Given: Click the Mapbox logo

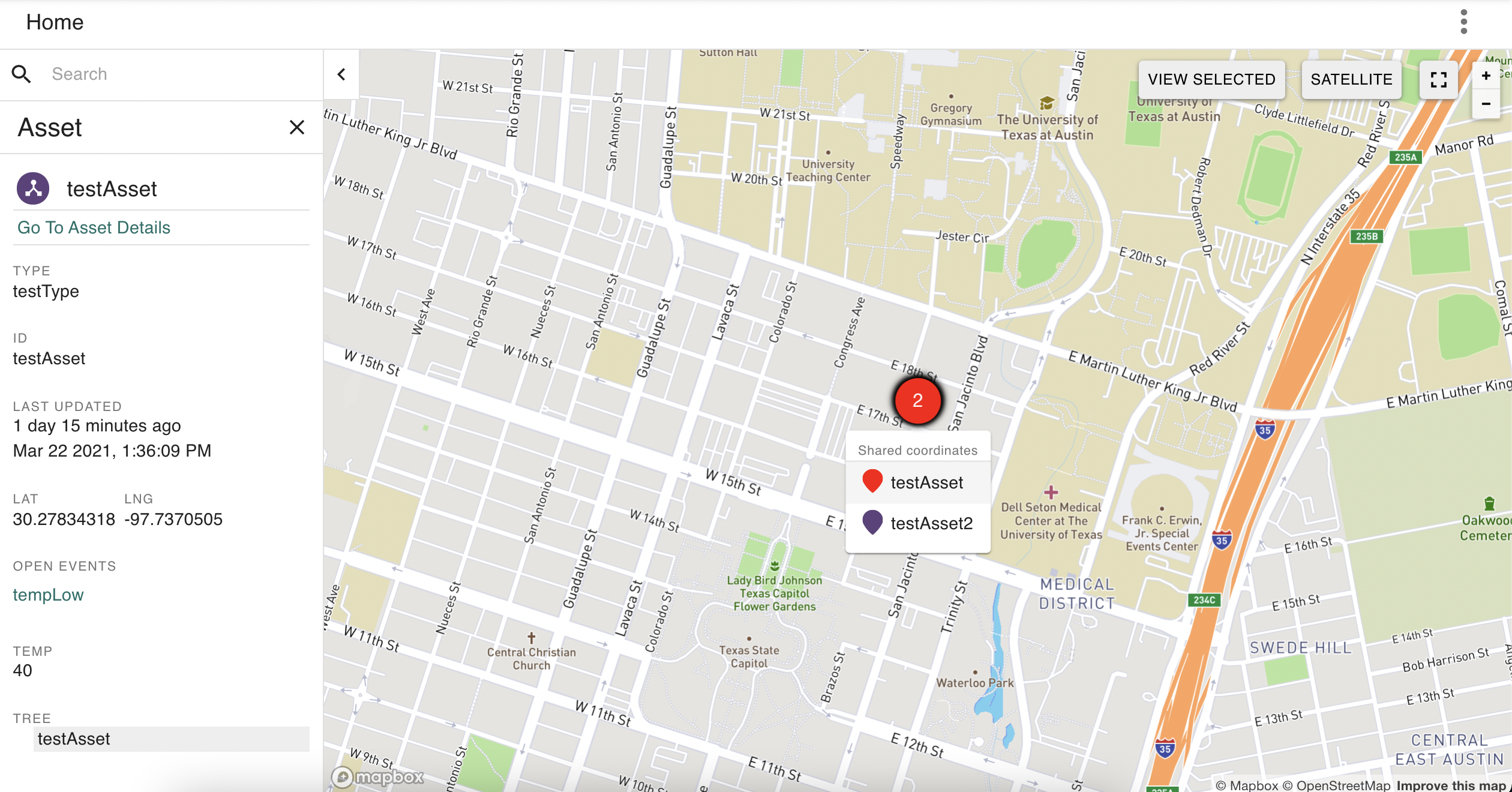Looking at the screenshot, I should pos(378,777).
